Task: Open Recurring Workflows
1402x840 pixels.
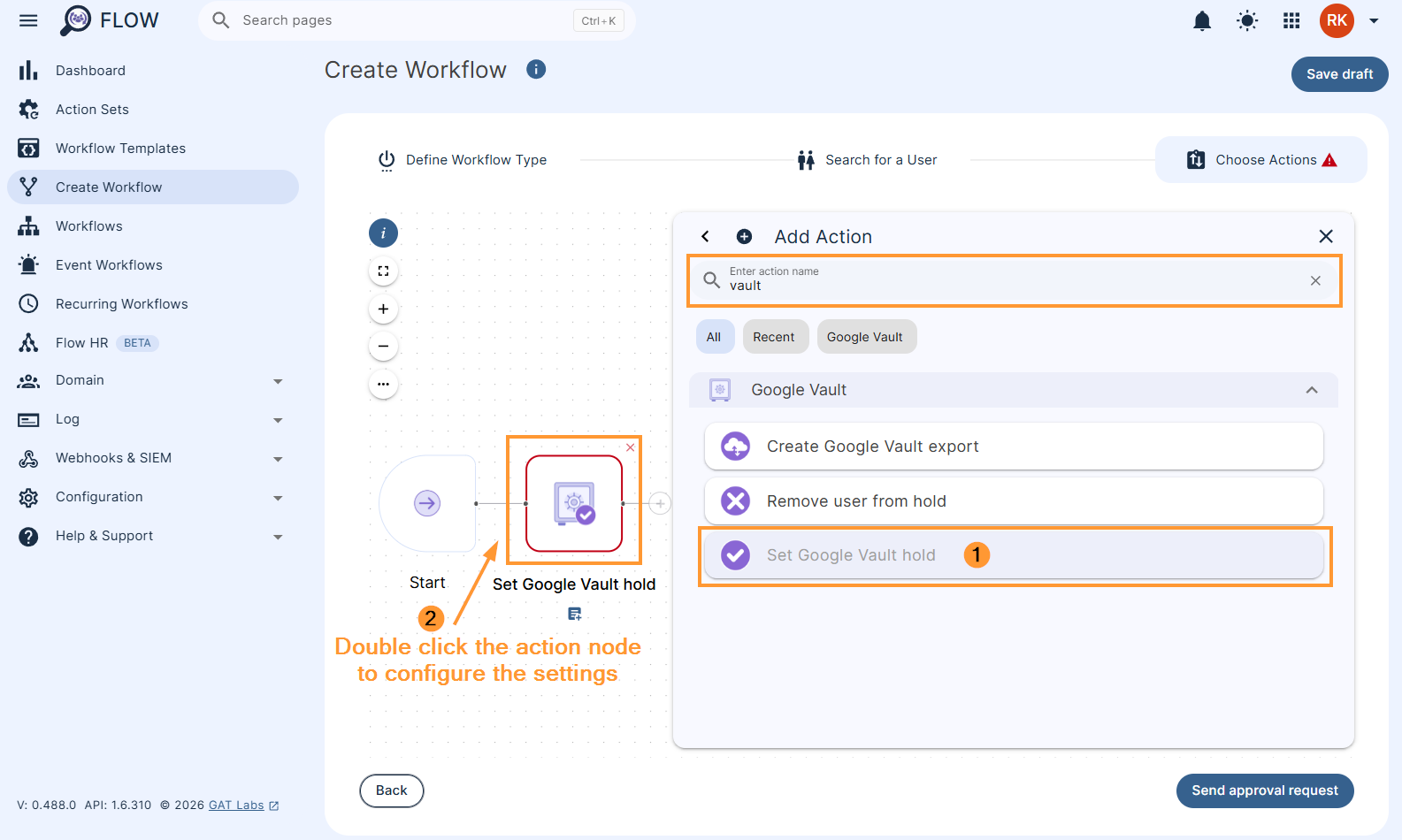Action: click(153, 304)
